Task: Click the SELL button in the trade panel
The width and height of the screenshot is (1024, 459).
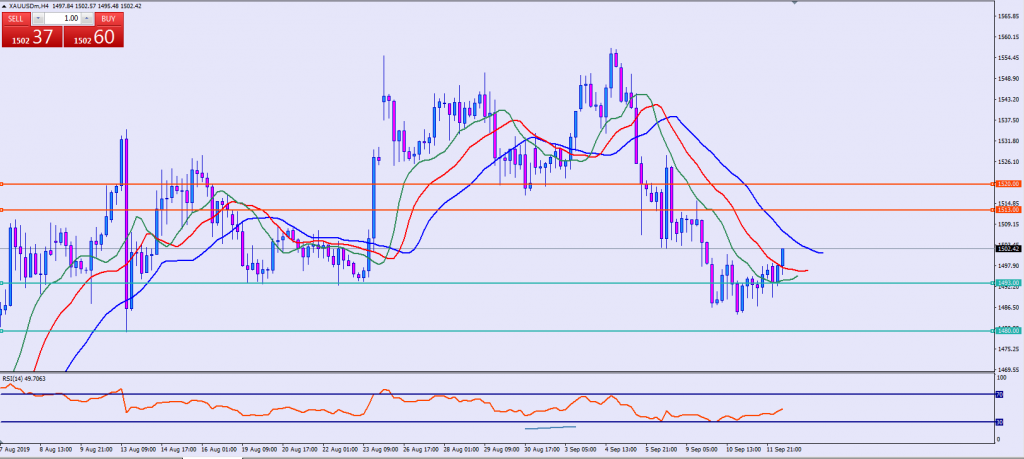Action: point(16,18)
